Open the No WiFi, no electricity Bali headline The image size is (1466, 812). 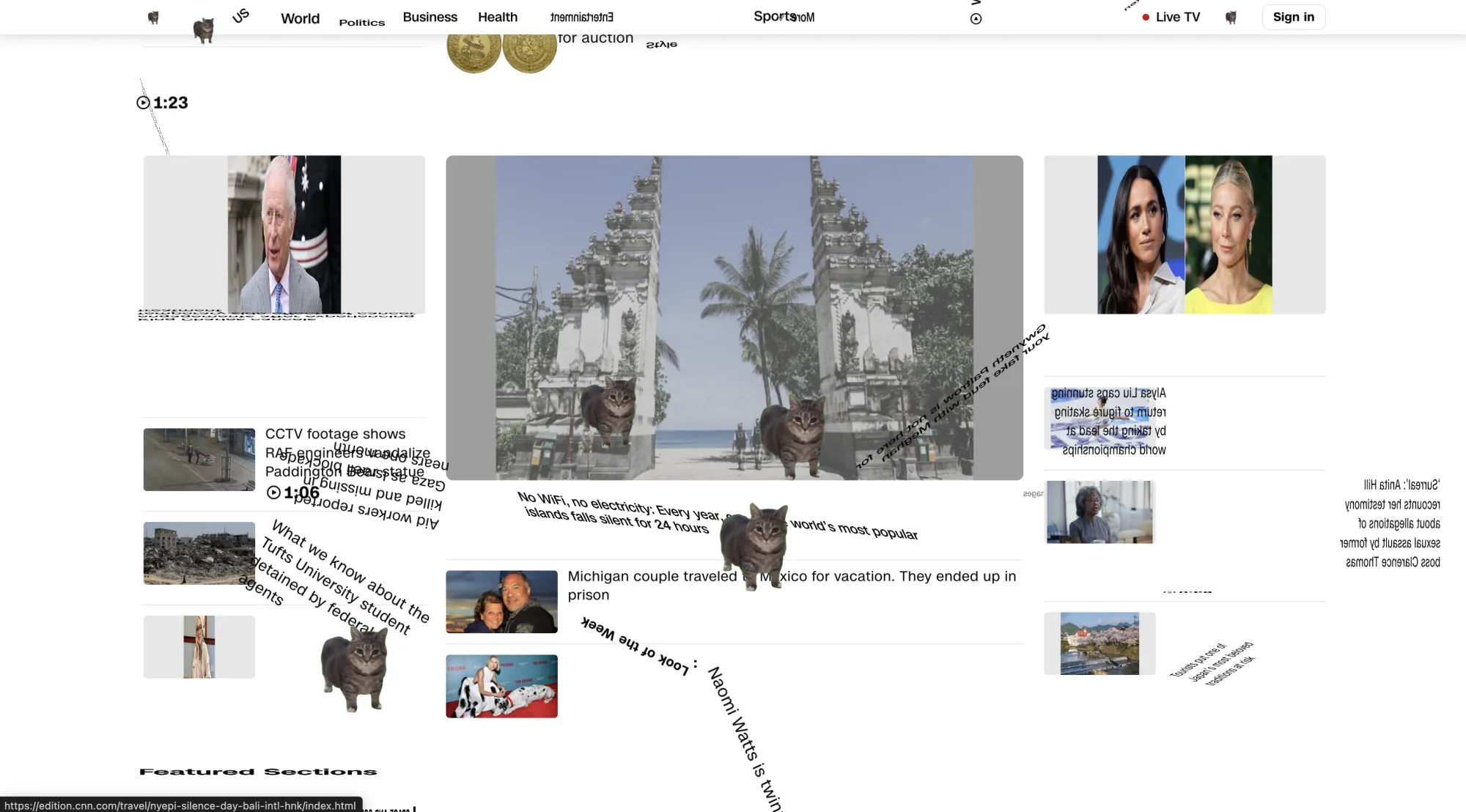coord(717,517)
